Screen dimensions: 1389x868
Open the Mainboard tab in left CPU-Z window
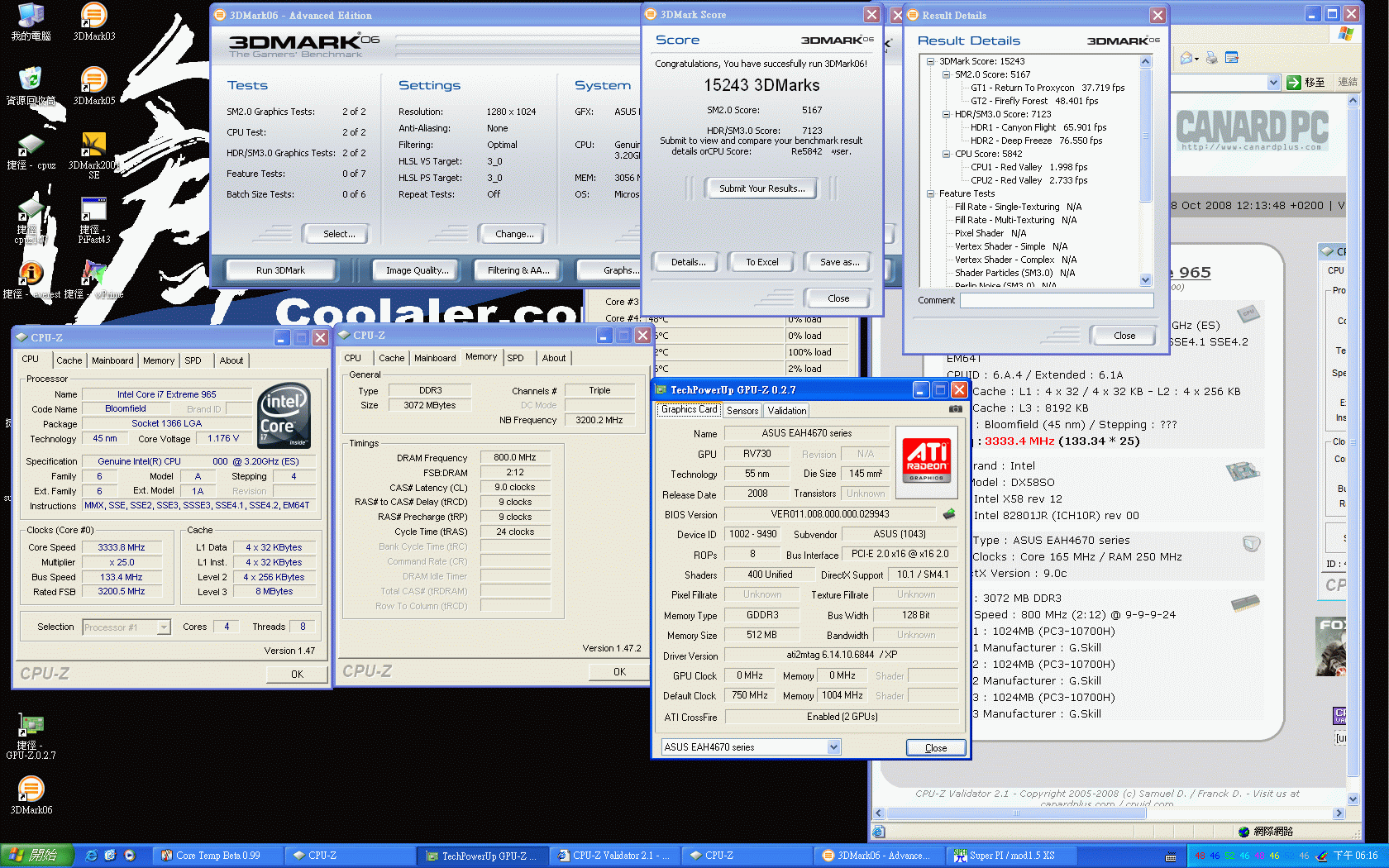[112, 360]
